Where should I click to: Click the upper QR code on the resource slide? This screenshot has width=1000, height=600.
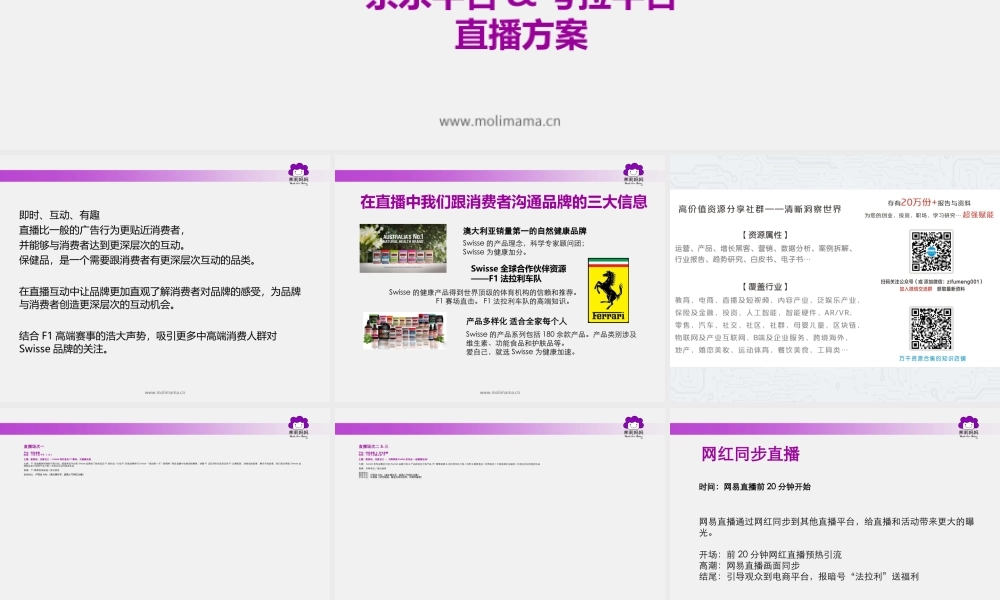[x=931, y=251]
